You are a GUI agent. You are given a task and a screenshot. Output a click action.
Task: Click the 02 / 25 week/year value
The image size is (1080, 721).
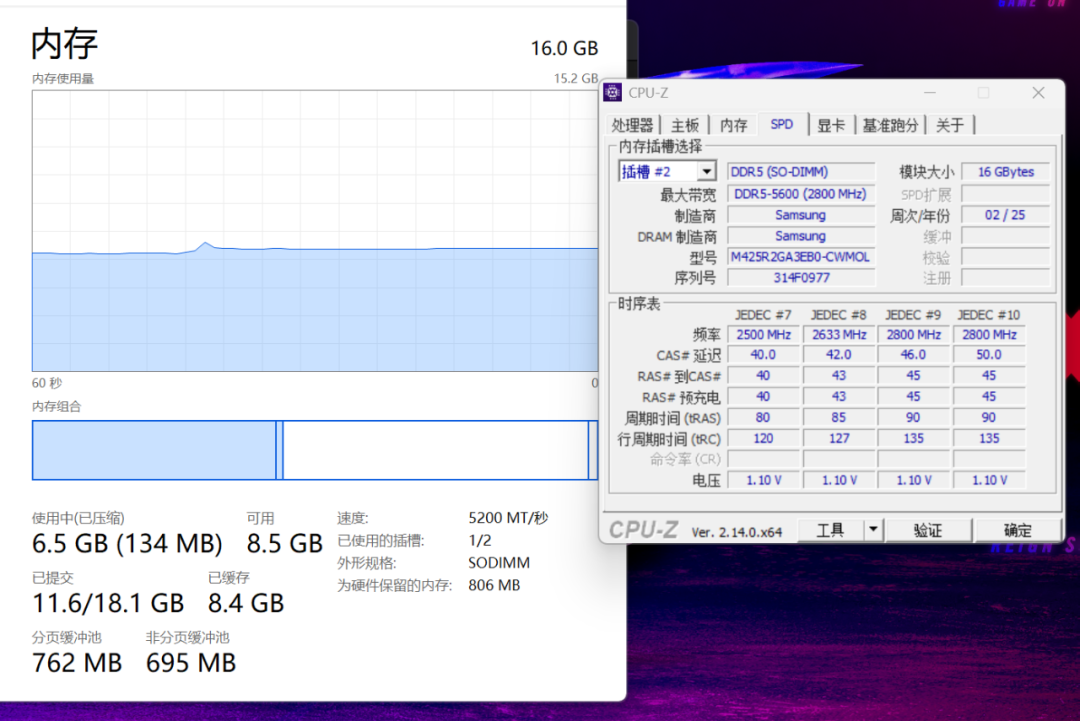[1006, 215]
